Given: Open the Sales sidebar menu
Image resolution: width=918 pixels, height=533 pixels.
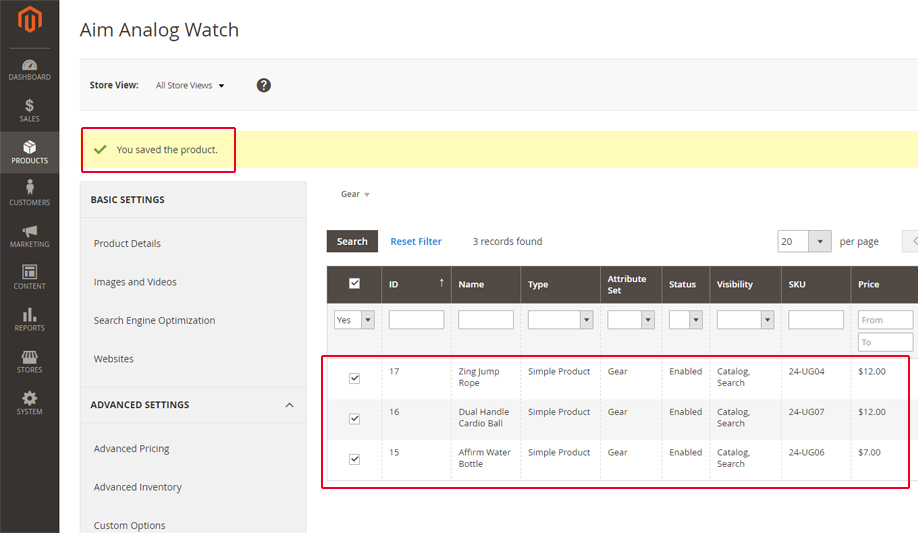Looking at the screenshot, I should point(29,111).
